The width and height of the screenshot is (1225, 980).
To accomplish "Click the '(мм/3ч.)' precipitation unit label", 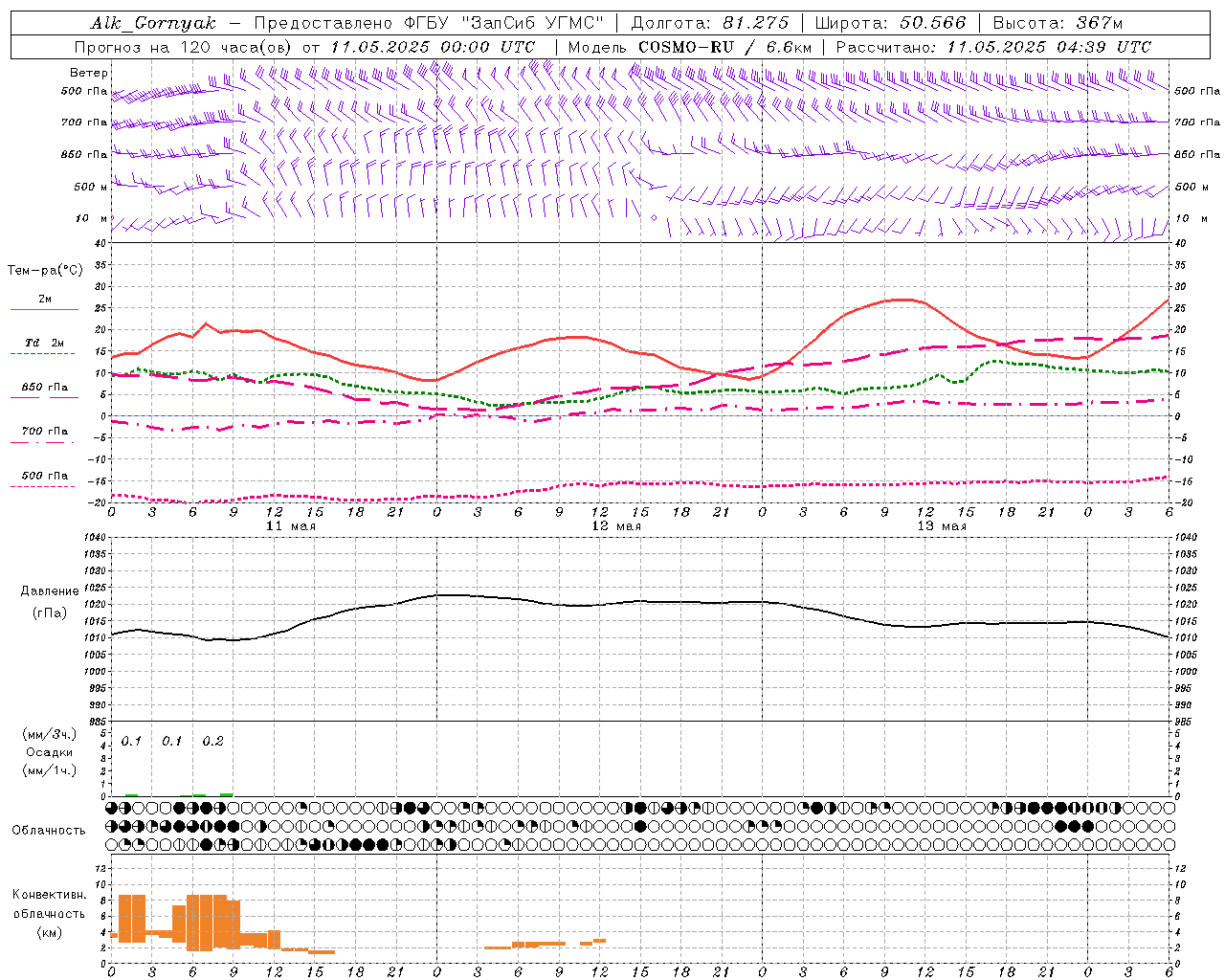I will [50, 734].
